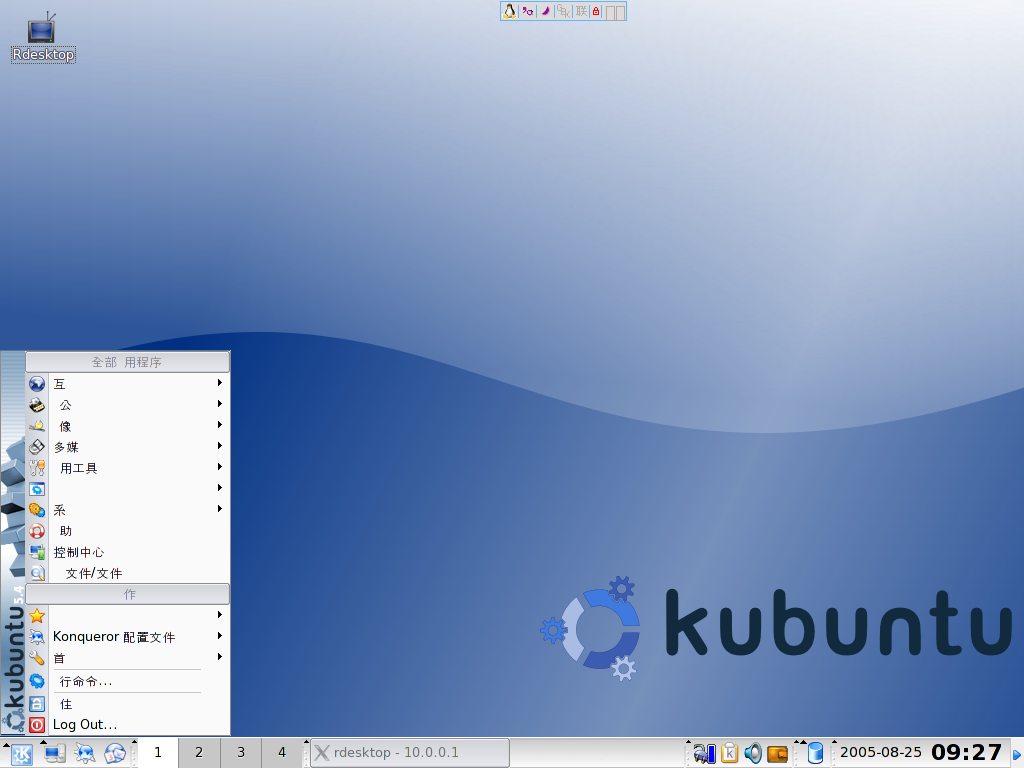Expand the 公 office submenu
This screenshot has height=768, width=1024.
coord(128,404)
